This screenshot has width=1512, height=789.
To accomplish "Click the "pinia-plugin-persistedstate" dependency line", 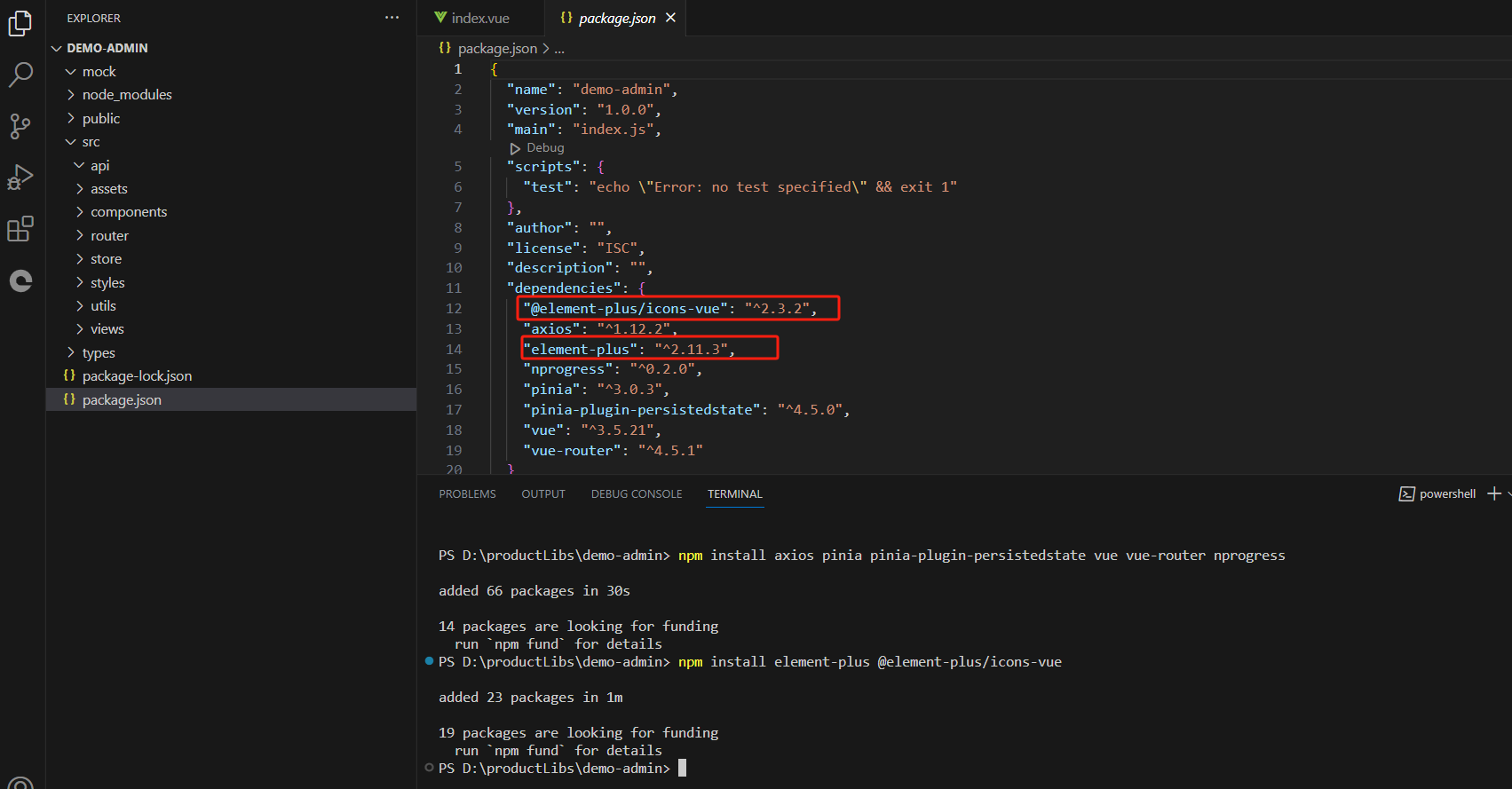I will 686,409.
